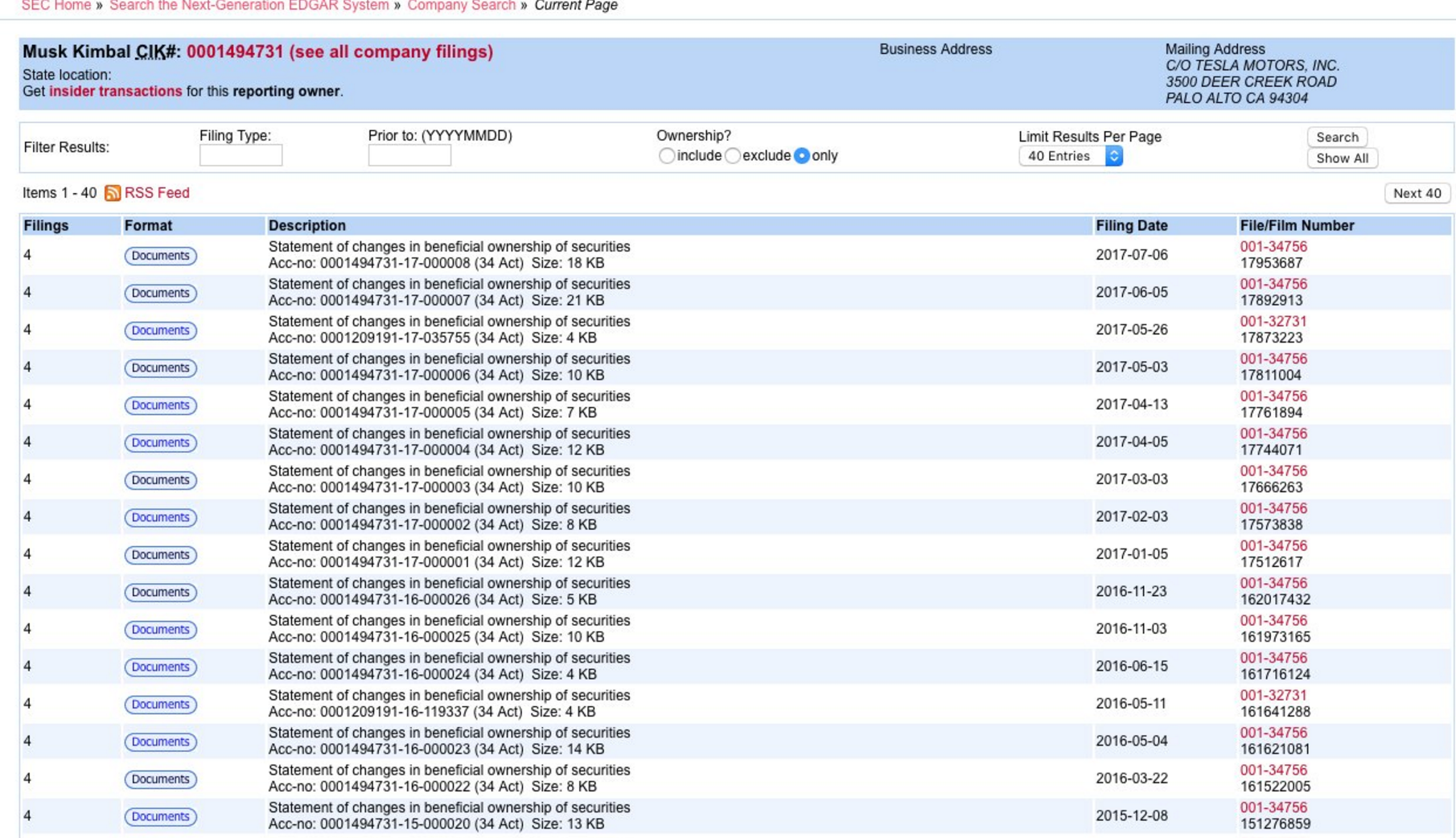Screen dimensions: 1456x838
Task: Click the Filing Date column header
Action: pos(1131,226)
